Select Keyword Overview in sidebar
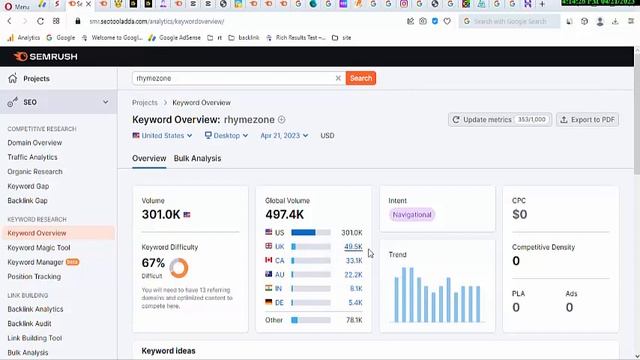This screenshot has height=360, width=640. pos(58,233)
